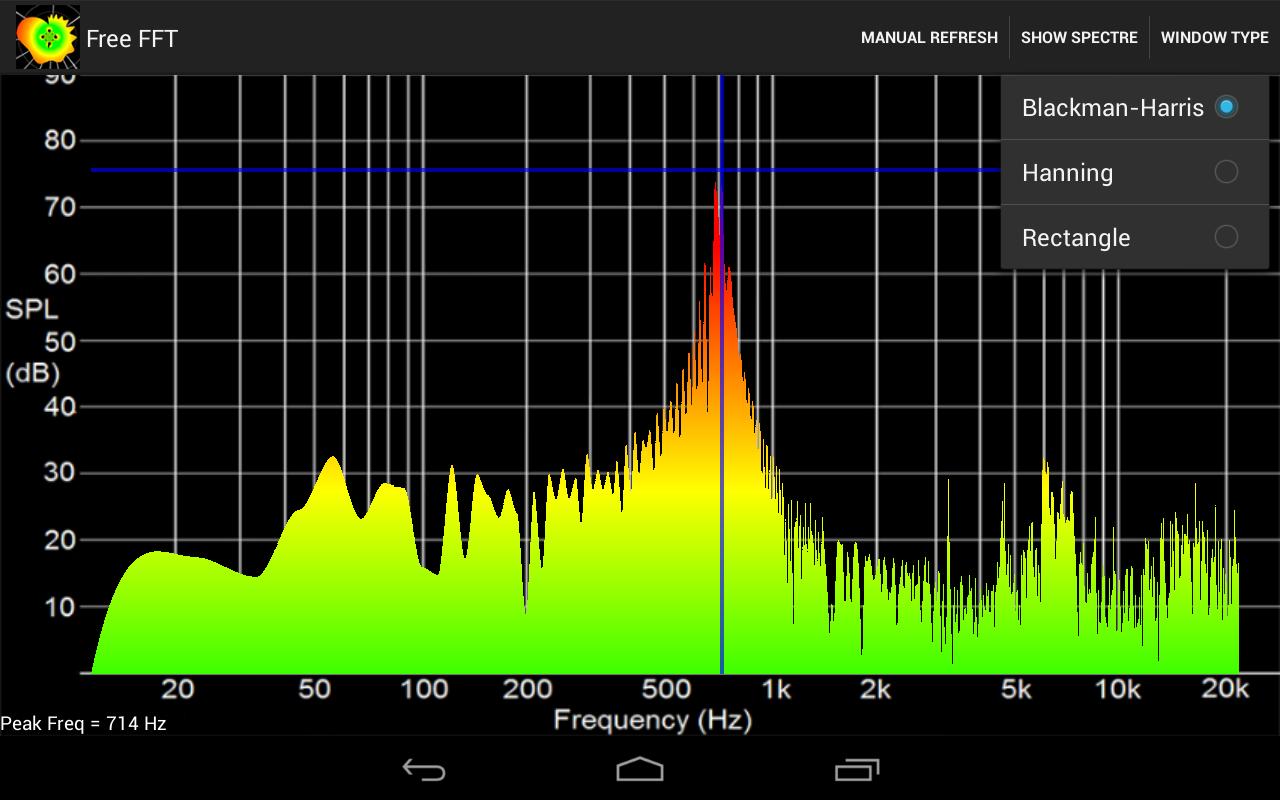1280x800 pixels.
Task: Select MANUAL REFRESH in the action bar
Action: coord(929,37)
